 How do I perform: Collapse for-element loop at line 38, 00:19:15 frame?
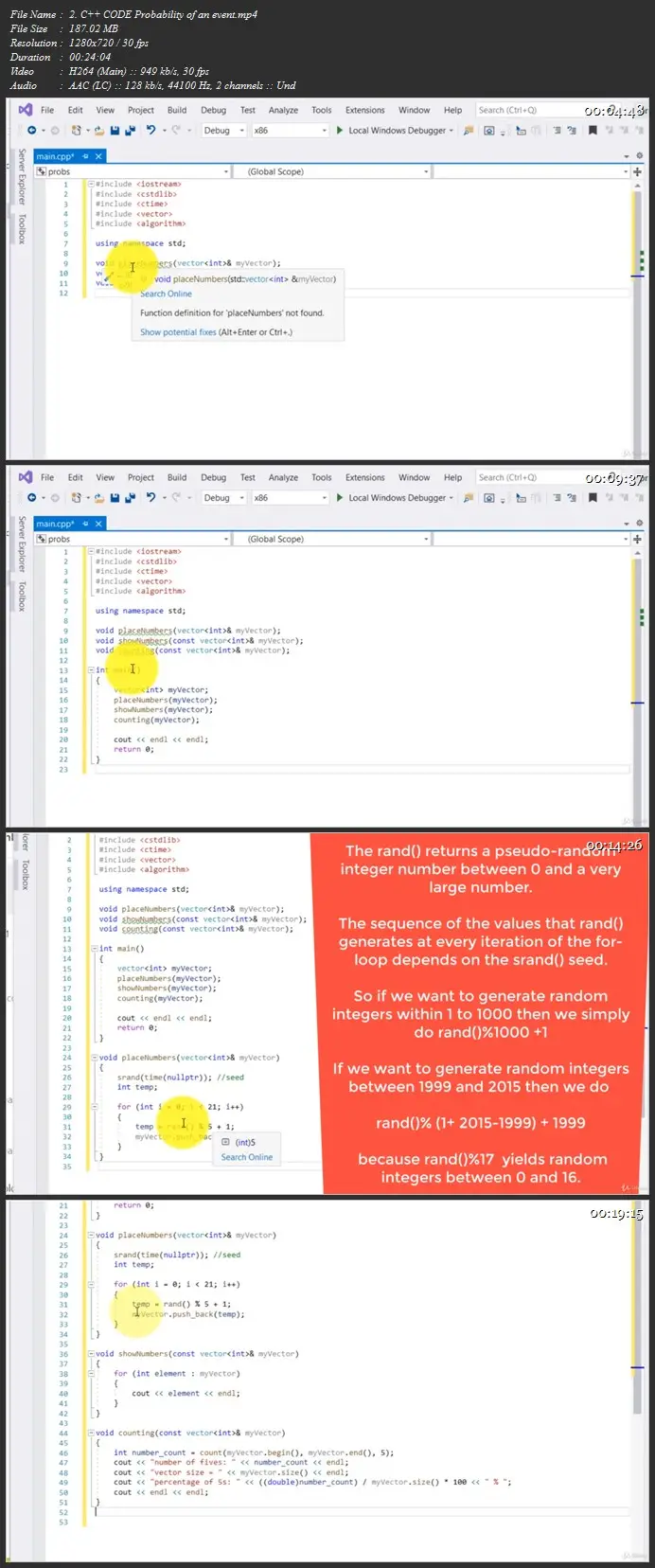click(91, 1374)
